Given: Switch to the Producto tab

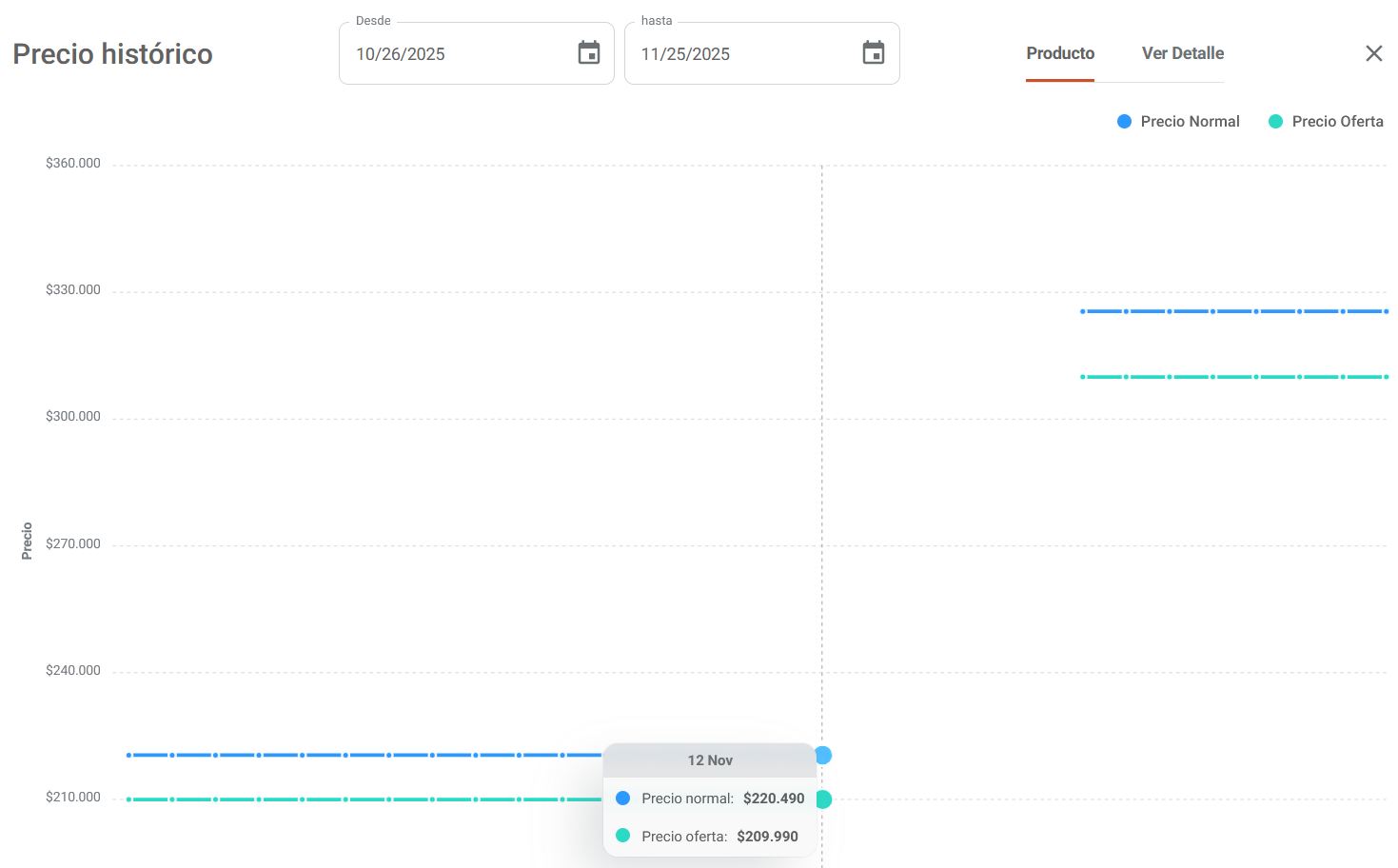Looking at the screenshot, I should tap(1059, 53).
